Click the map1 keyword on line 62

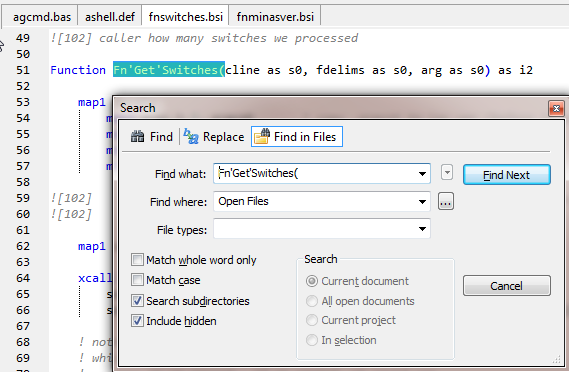click(92, 246)
